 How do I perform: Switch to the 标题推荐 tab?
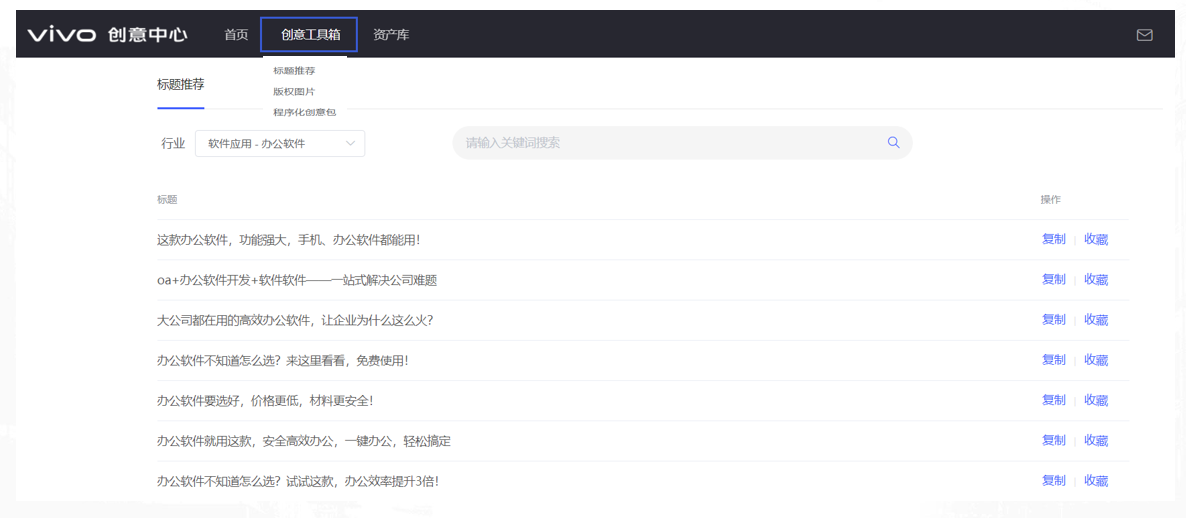(180, 85)
